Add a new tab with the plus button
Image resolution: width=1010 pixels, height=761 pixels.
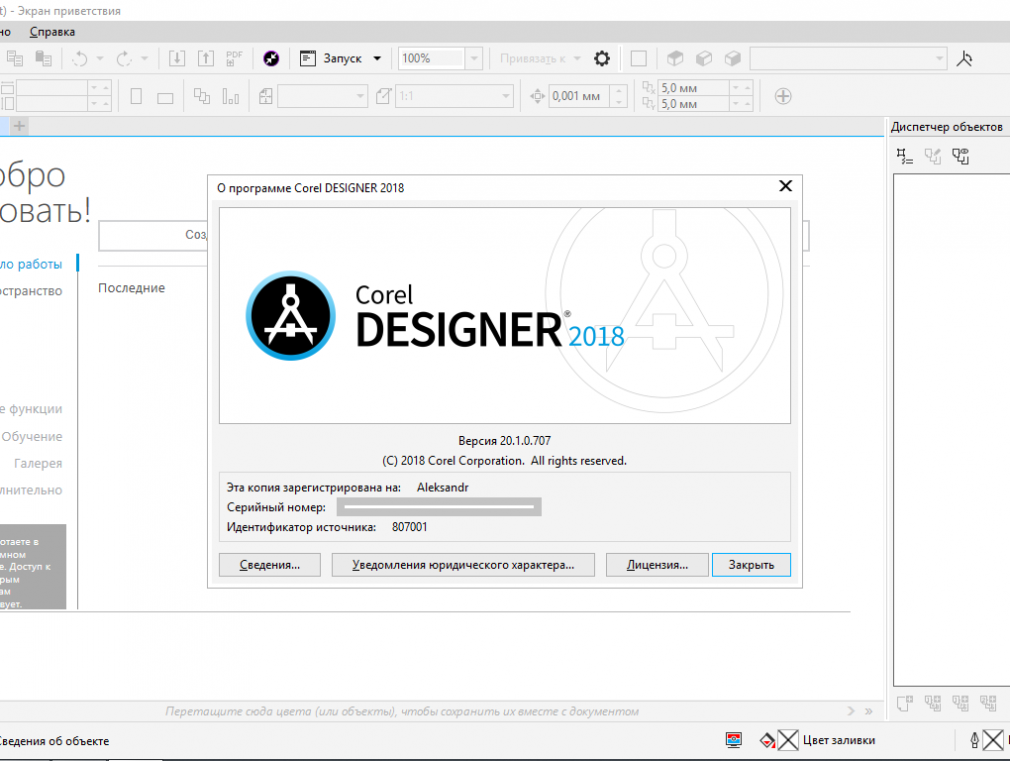19,126
